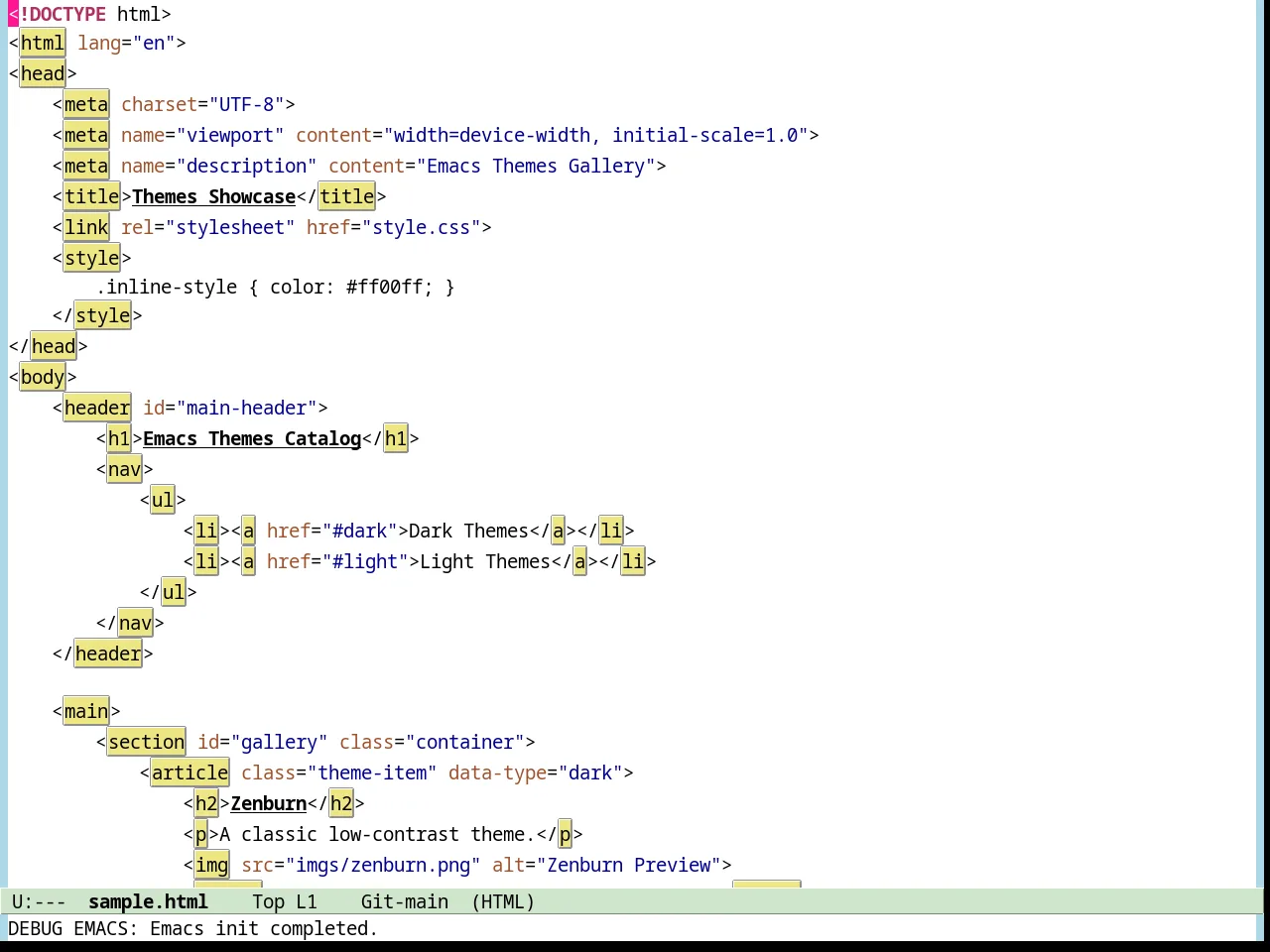The height and width of the screenshot is (952, 1270).
Task: Click the "Emacs Themes Gallery" content string
Action: pos(536,166)
